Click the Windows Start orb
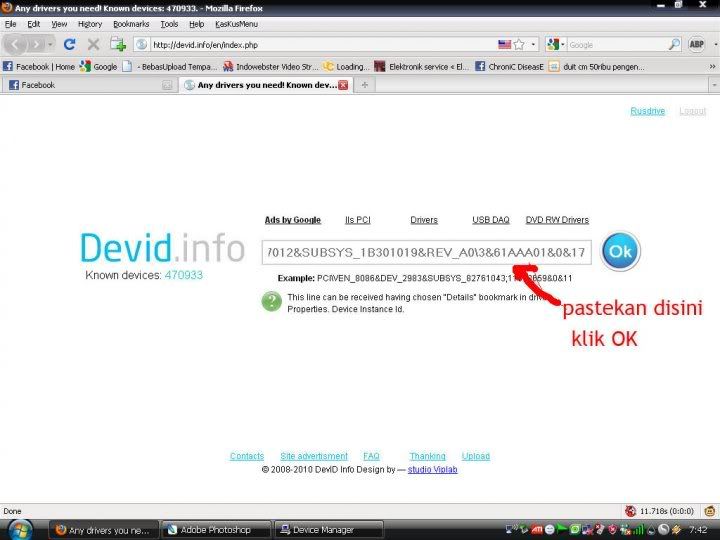The width and height of the screenshot is (720, 540). click(20, 530)
